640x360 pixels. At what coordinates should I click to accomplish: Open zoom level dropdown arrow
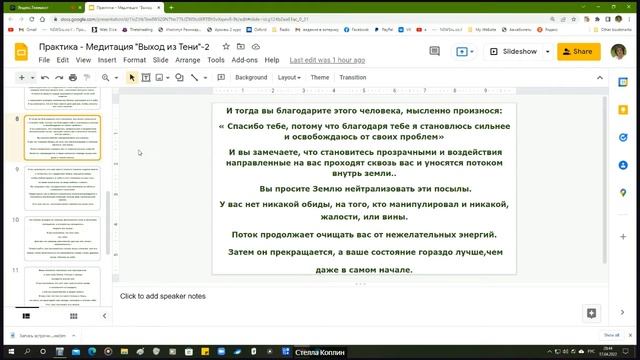click(116, 78)
